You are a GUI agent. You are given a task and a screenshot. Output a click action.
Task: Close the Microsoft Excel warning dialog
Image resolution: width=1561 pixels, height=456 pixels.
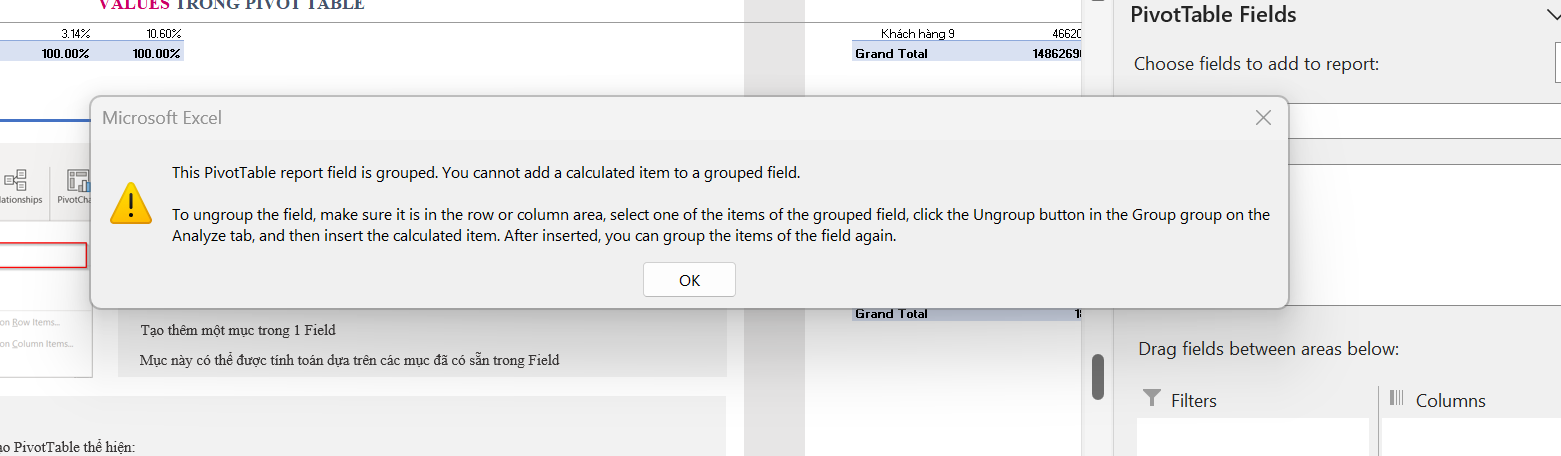(x=1263, y=118)
